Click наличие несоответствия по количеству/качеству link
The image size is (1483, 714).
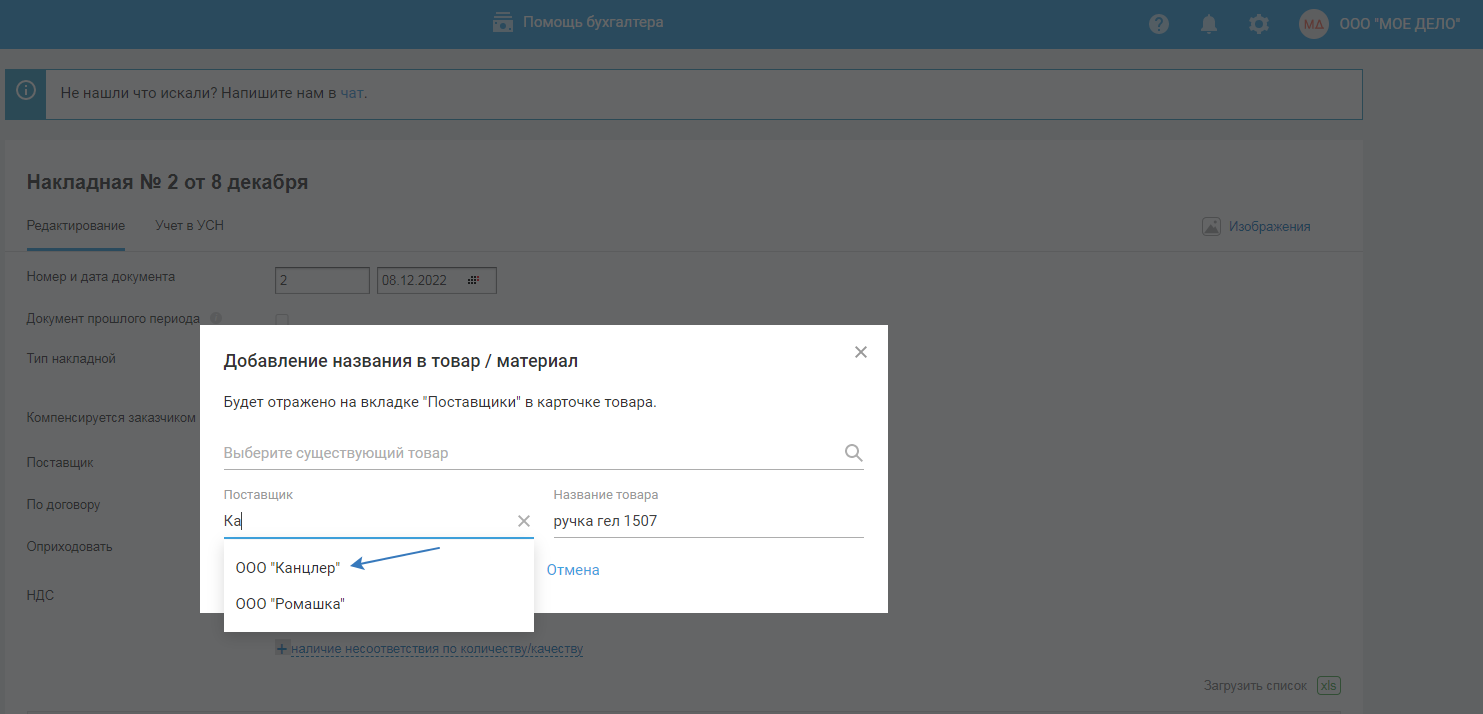pos(437,649)
